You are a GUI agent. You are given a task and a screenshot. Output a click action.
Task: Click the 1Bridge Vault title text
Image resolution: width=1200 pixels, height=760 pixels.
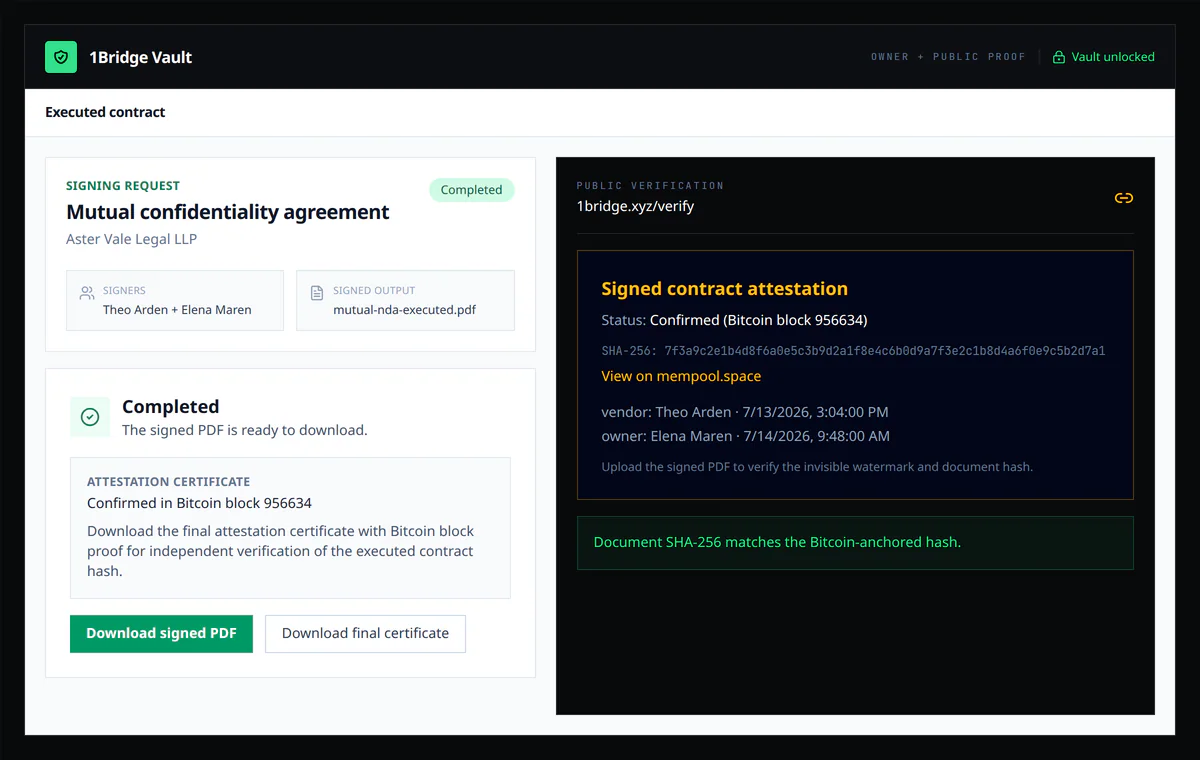[141, 57]
